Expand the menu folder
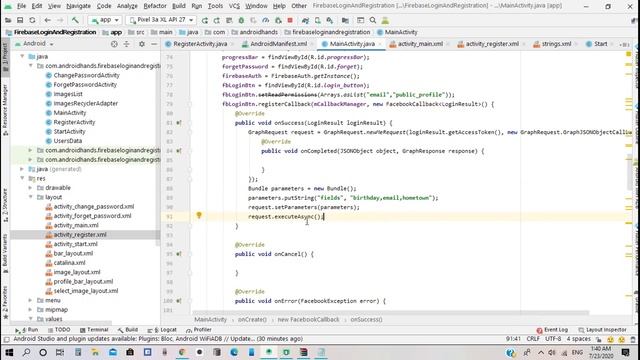 click(30, 300)
